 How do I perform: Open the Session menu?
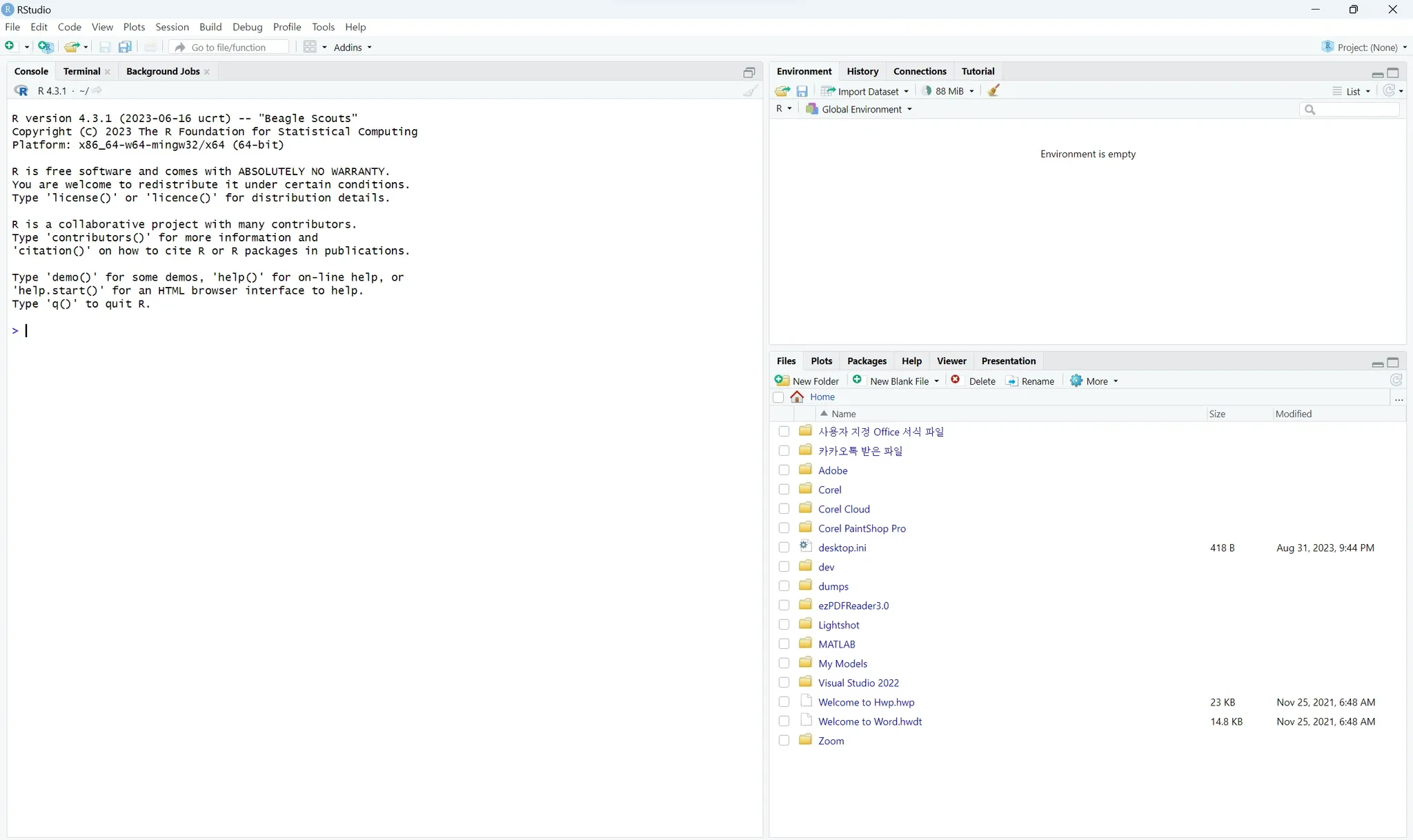[x=172, y=27]
